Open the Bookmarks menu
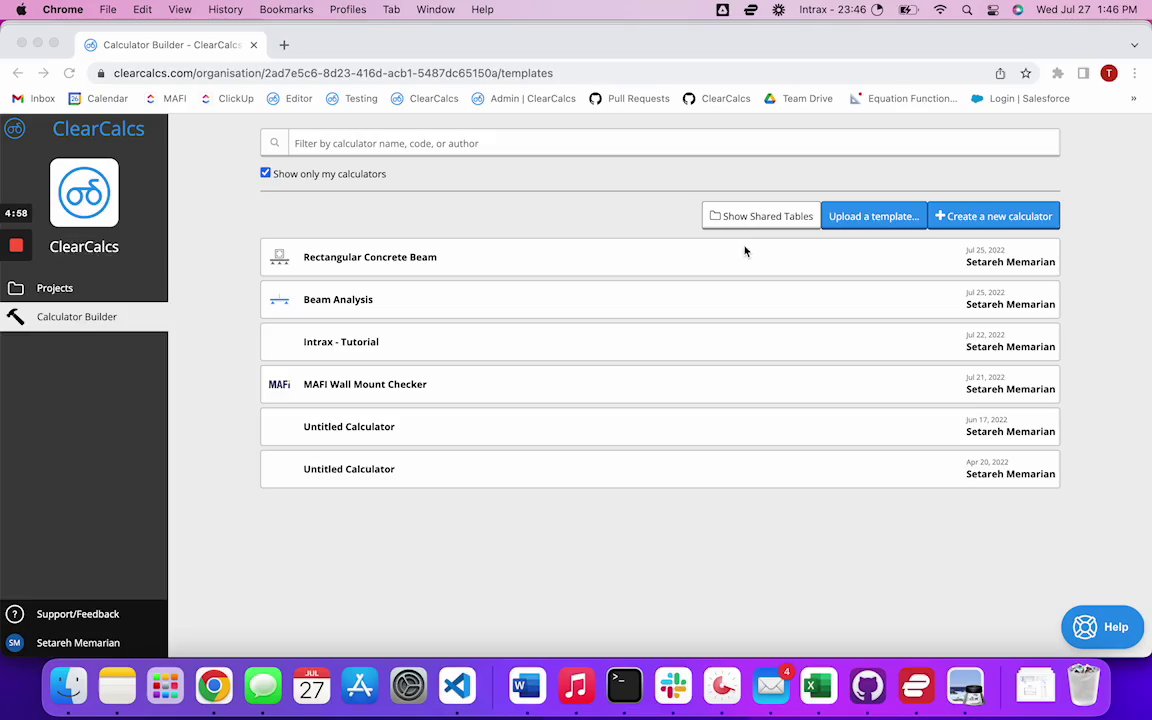 click(x=287, y=10)
